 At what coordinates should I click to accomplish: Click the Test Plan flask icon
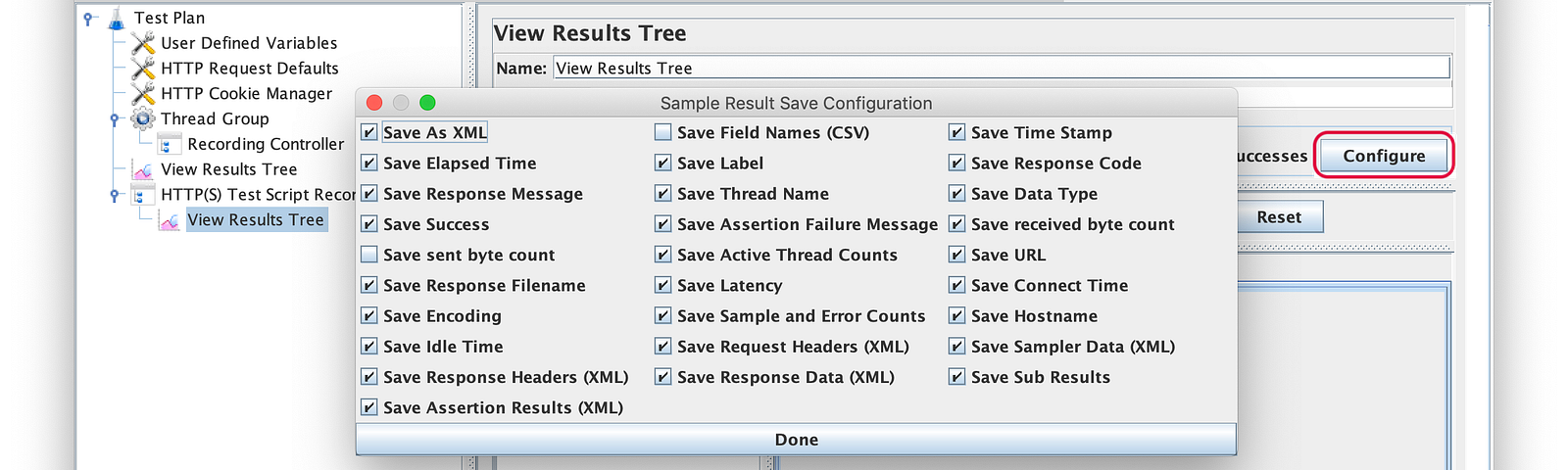click(x=117, y=18)
